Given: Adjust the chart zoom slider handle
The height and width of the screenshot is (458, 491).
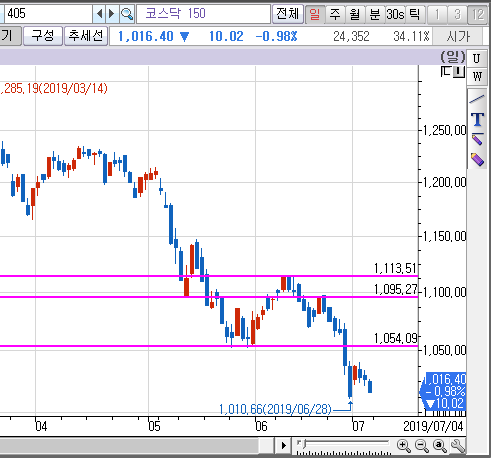Looking at the screenshot, I should coord(304,443).
